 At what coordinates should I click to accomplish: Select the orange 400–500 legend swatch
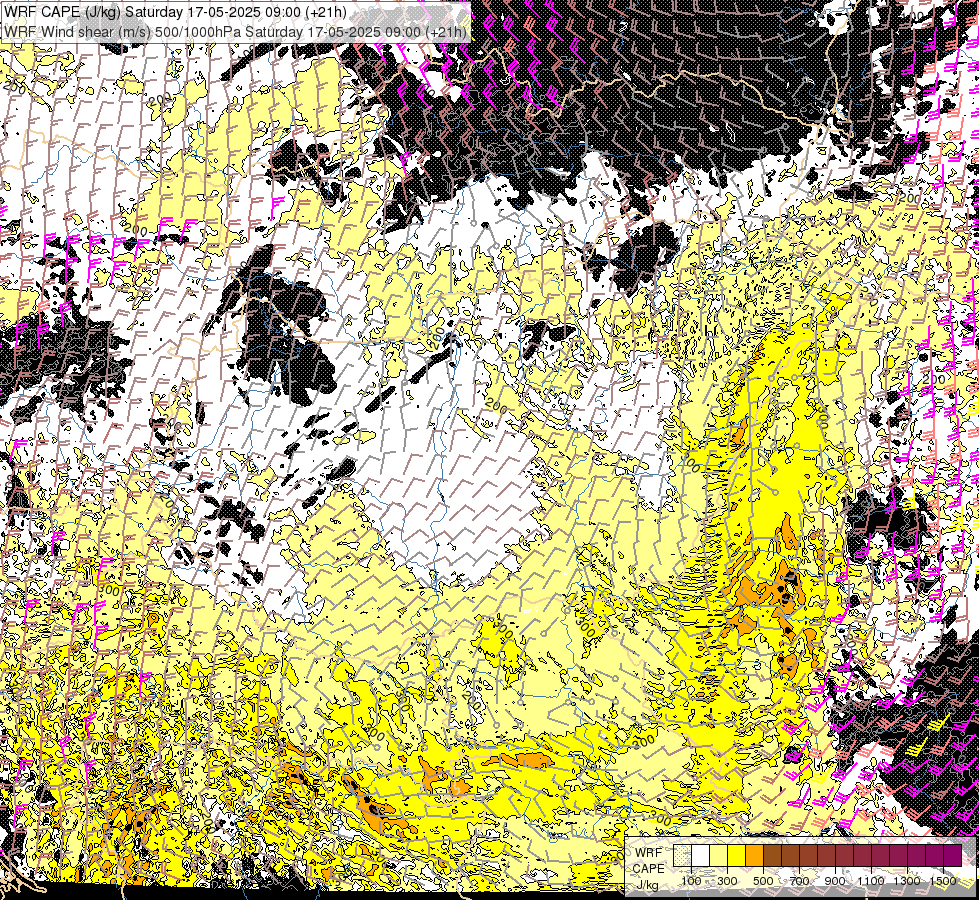point(755,855)
